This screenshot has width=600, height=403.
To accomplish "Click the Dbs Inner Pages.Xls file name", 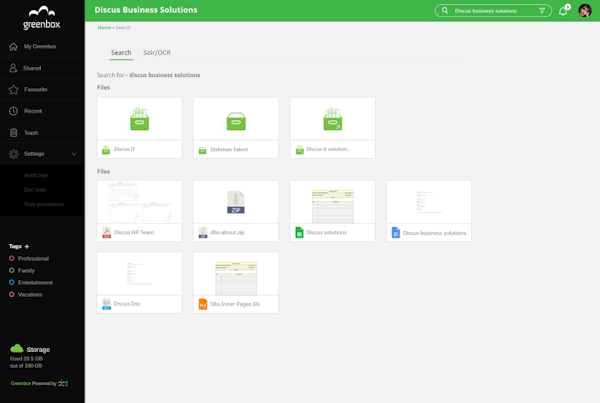I will (x=235, y=304).
